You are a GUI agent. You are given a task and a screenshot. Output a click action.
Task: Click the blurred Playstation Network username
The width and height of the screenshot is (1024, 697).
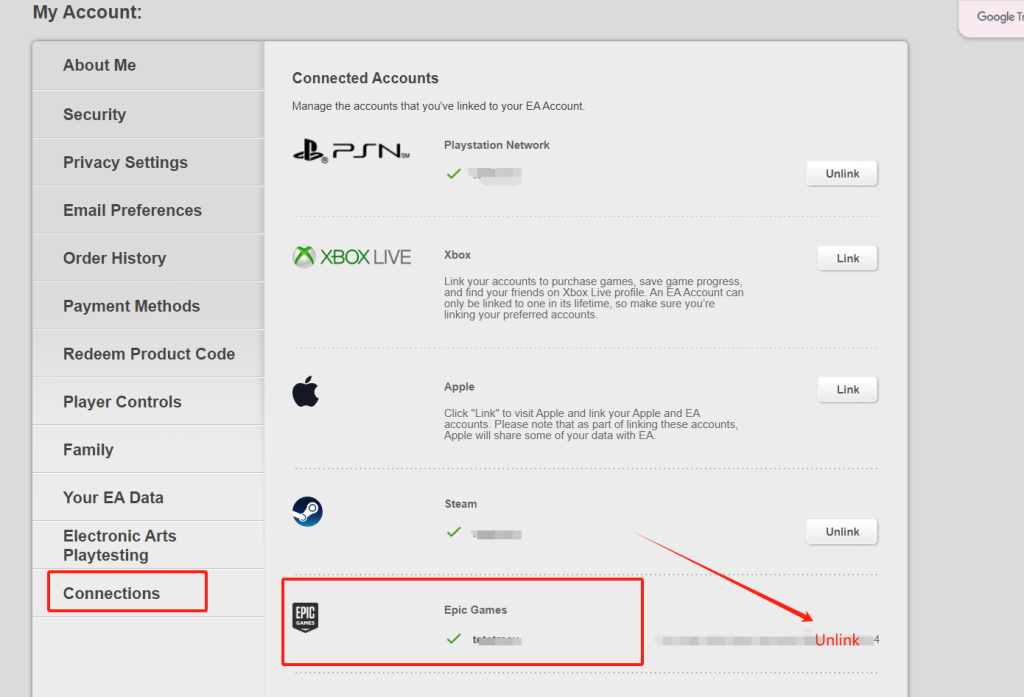point(496,174)
